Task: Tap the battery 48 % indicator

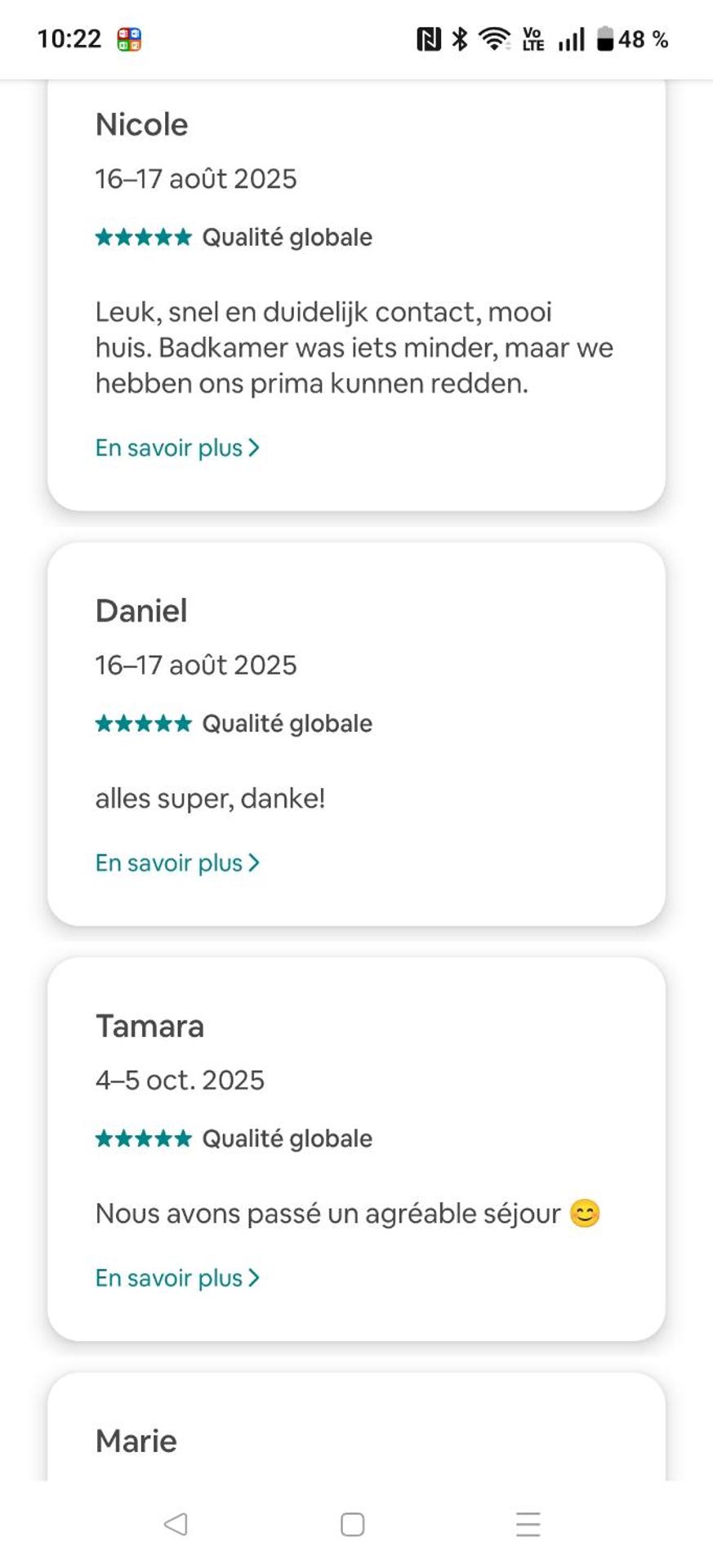Action: click(632, 39)
